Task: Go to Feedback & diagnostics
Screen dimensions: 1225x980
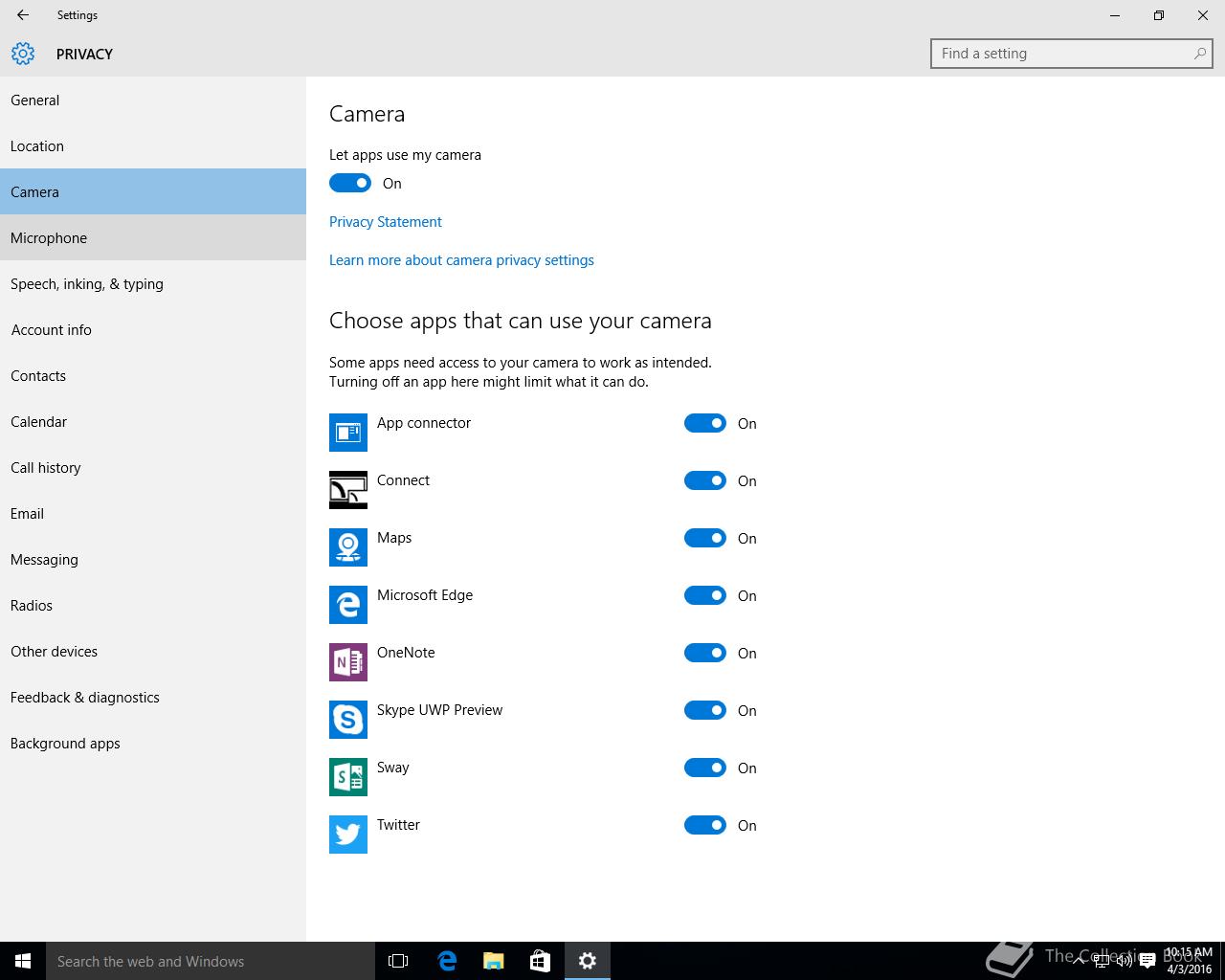Action: coord(153,697)
